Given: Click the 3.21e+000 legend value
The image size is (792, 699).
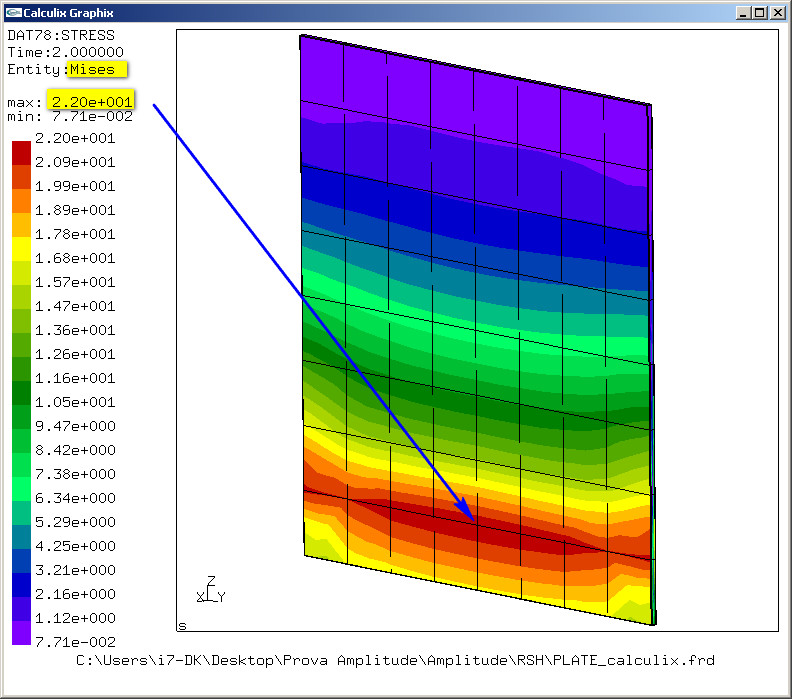Looking at the screenshot, I should point(75,570).
